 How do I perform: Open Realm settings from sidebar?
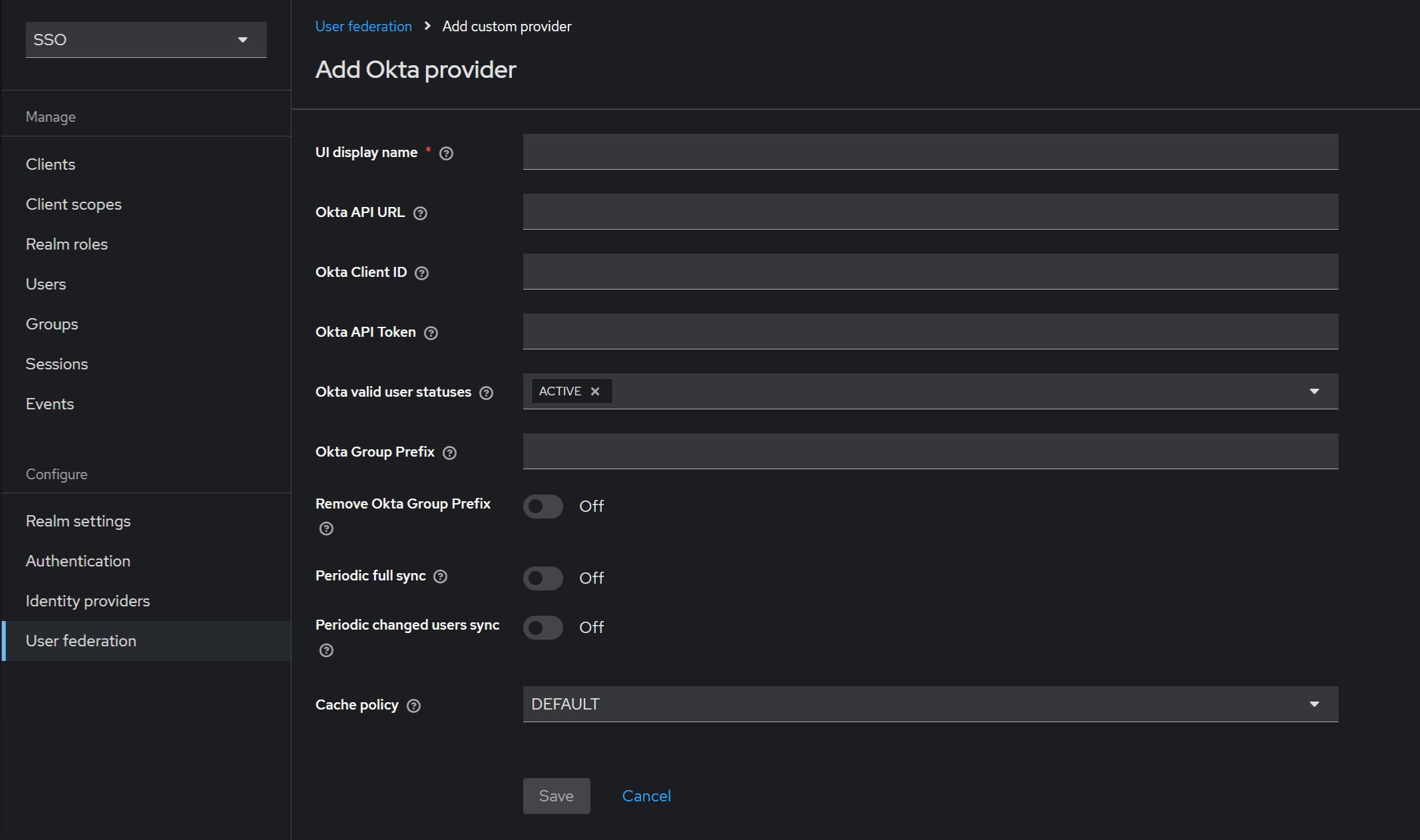tap(78, 521)
